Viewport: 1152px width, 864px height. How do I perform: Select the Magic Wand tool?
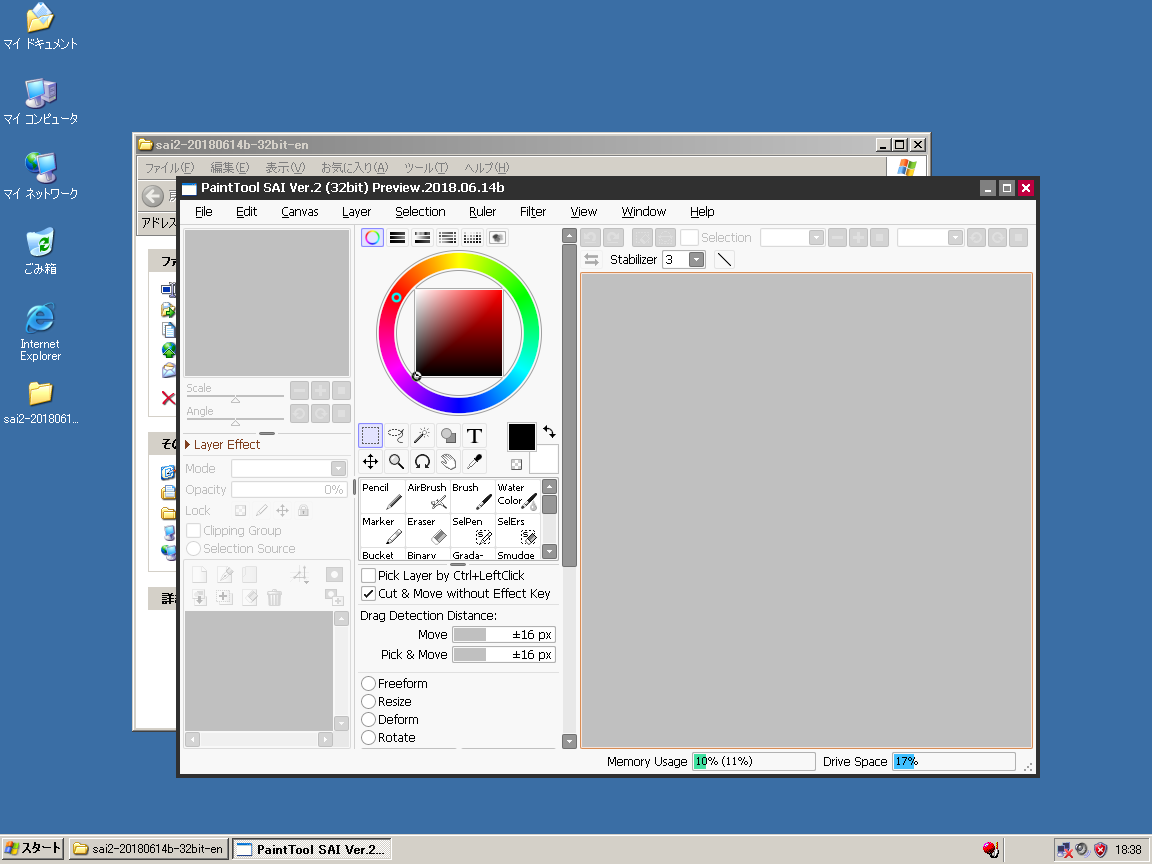click(422, 435)
